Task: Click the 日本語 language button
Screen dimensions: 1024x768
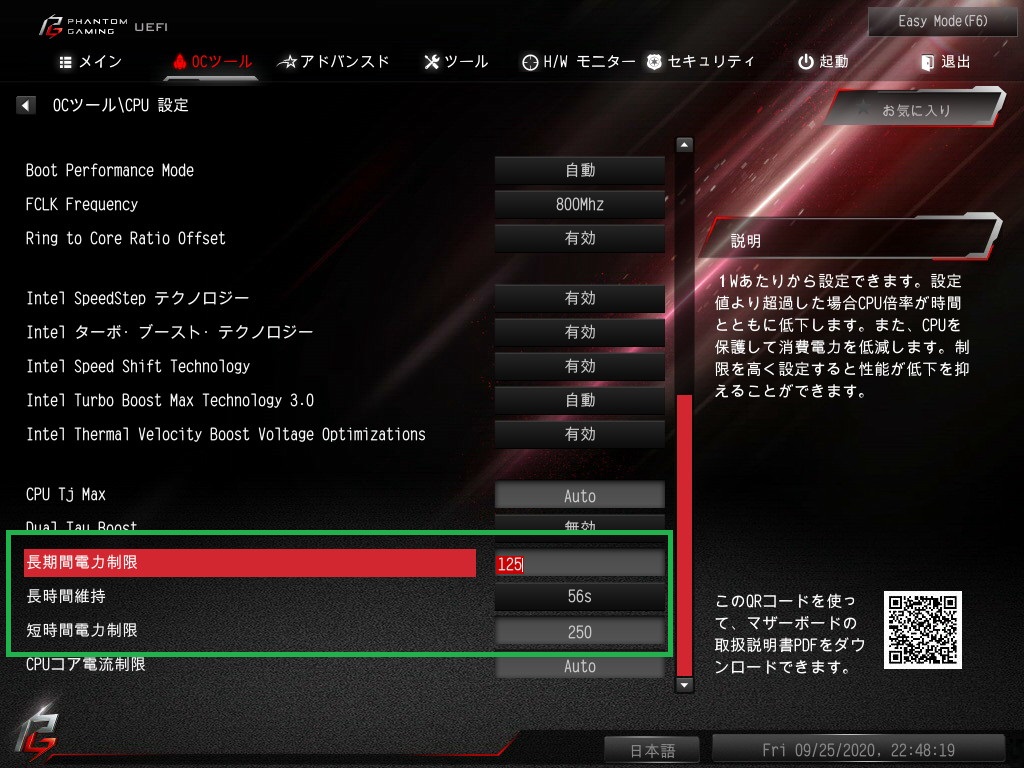Action: tap(652, 750)
